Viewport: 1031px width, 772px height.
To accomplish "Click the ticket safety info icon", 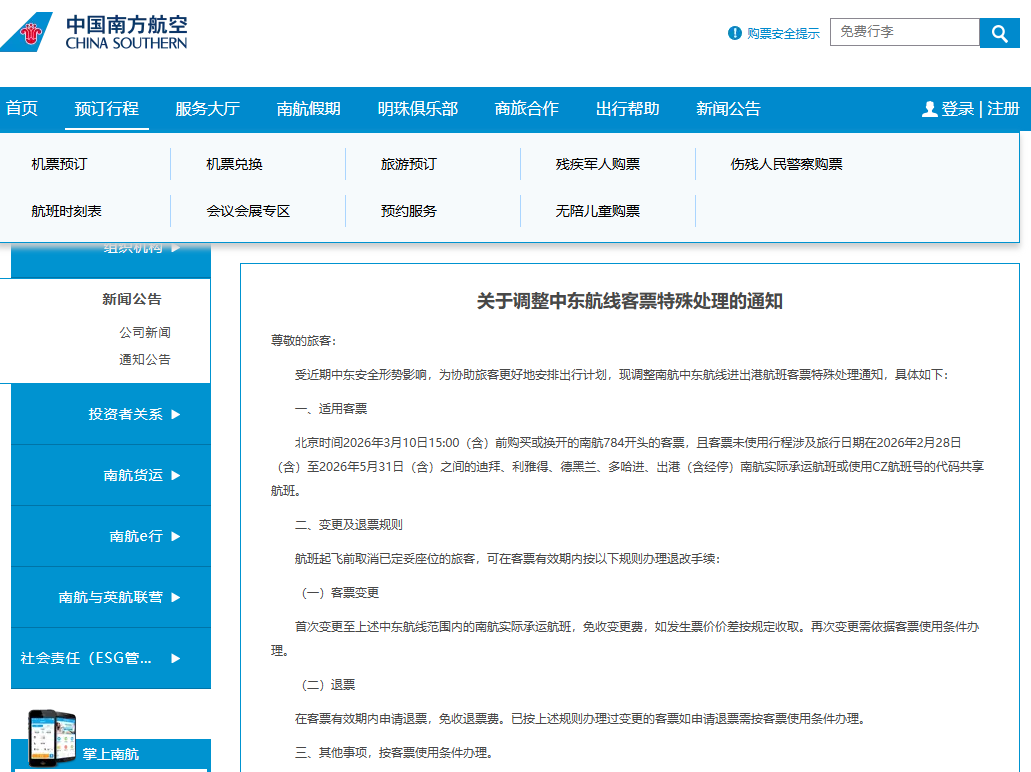I will (735, 33).
